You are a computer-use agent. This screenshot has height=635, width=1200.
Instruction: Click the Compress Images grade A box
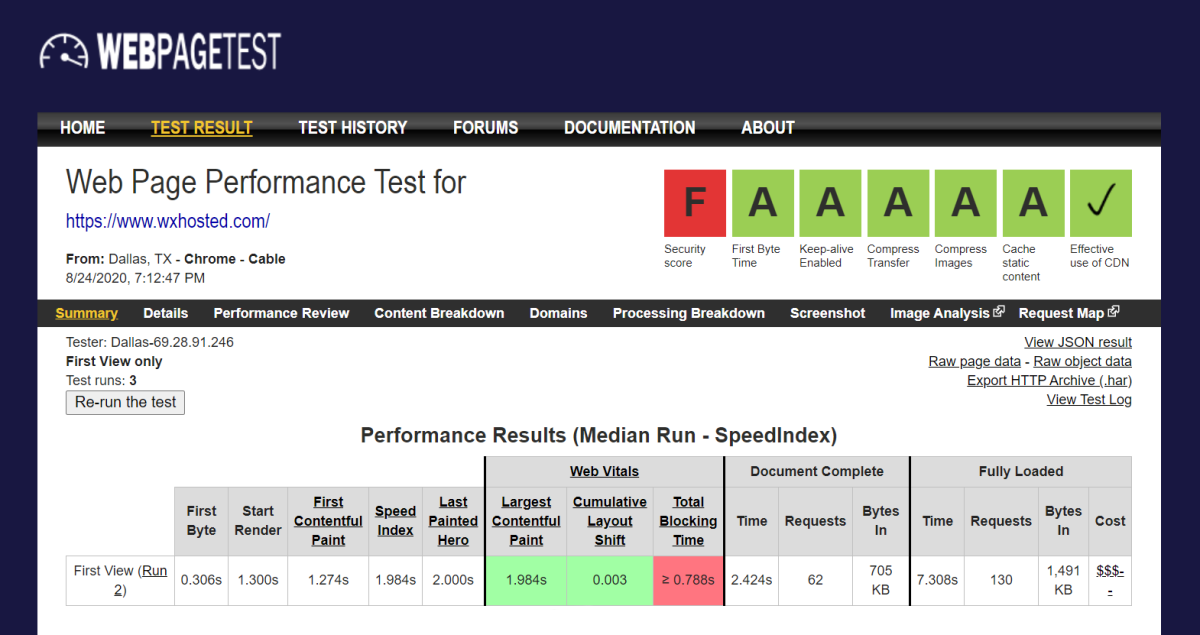pyautogui.click(x=965, y=203)
